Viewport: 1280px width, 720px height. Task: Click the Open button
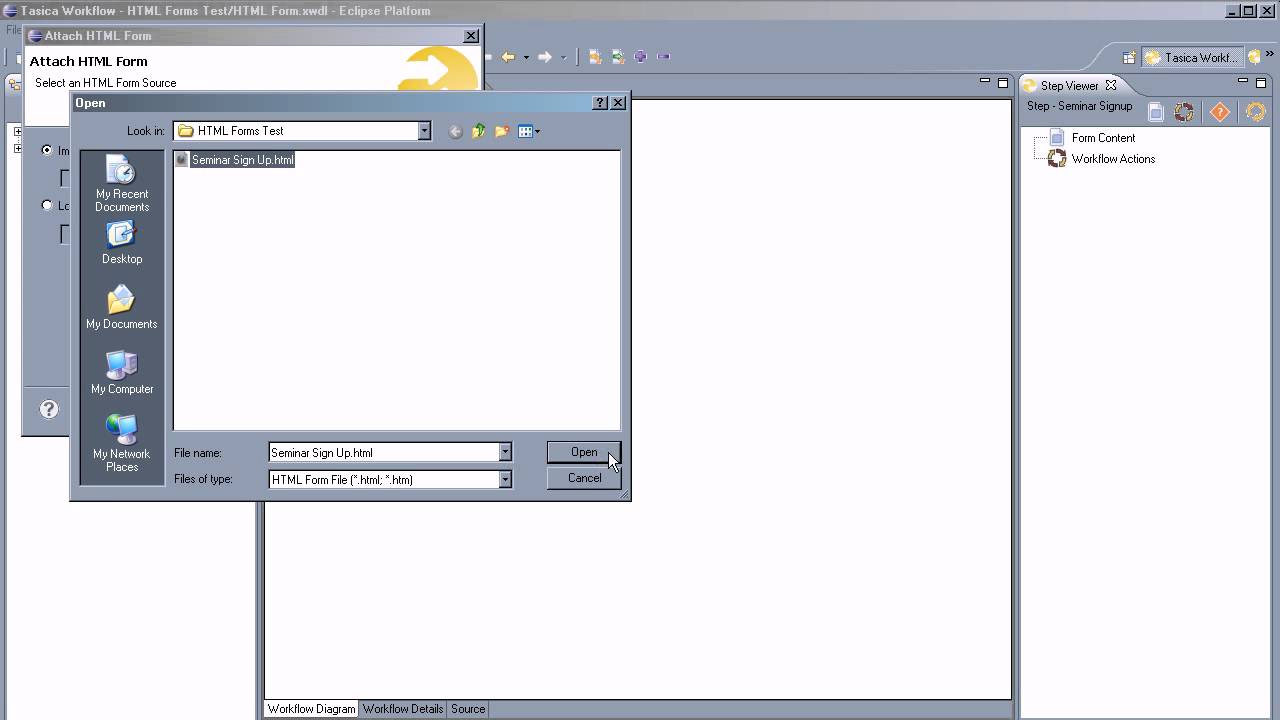584,452
